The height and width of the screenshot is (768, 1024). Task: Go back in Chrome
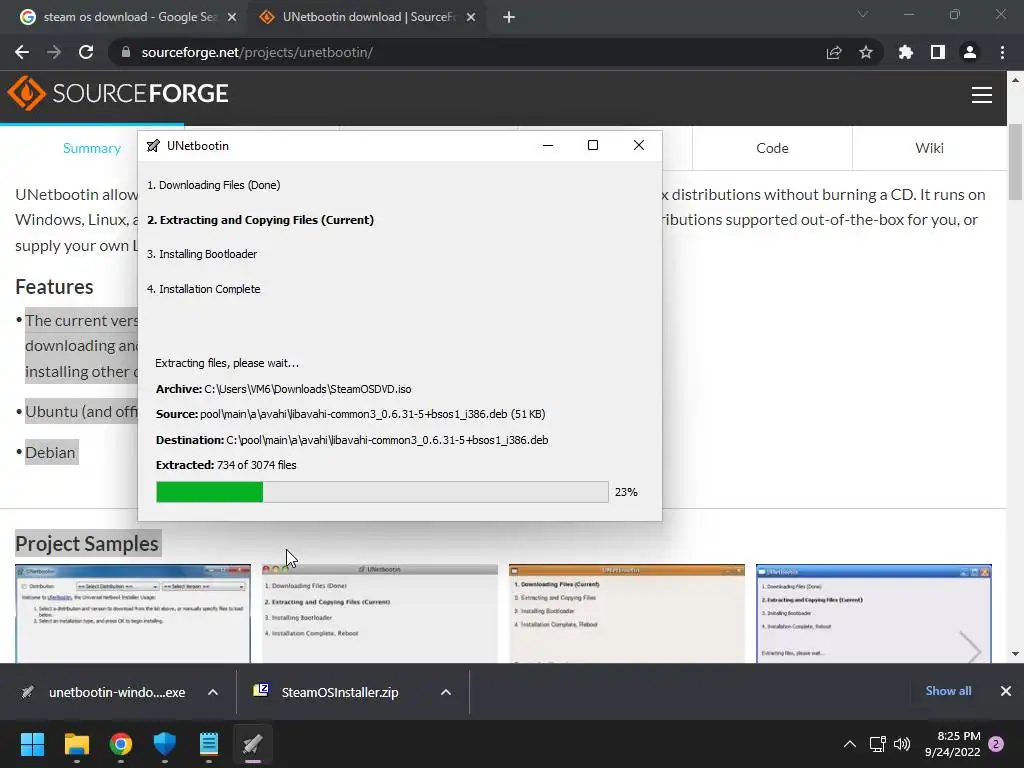pos(22,52)
